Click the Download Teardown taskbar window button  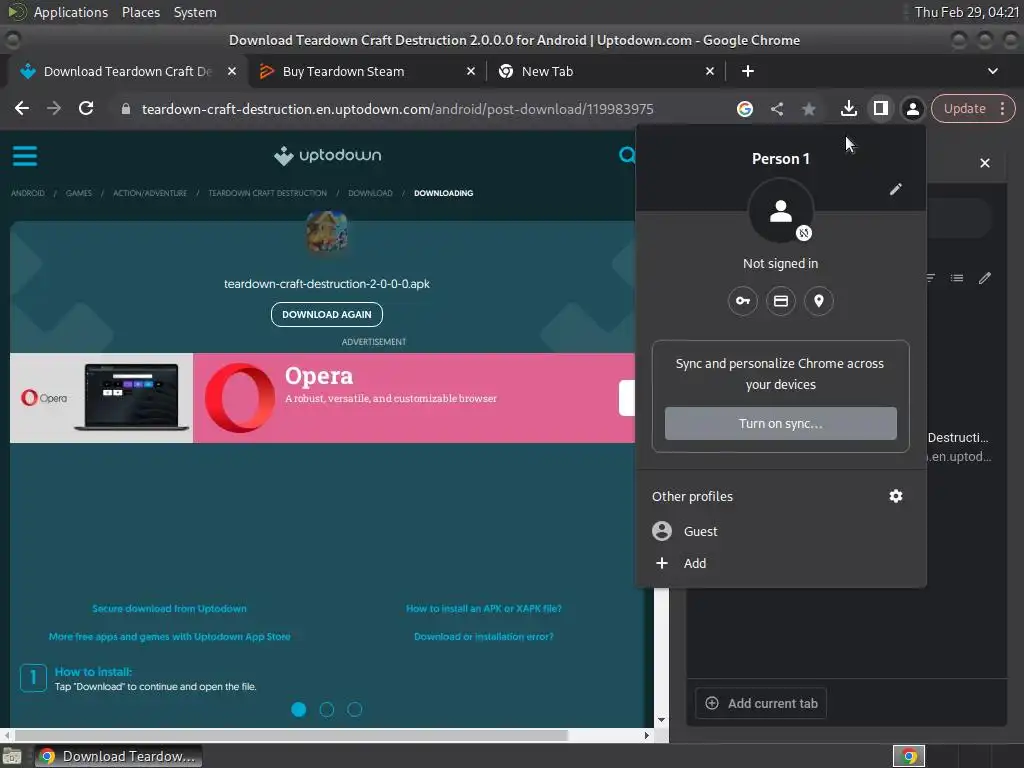[x=118, y=756]
